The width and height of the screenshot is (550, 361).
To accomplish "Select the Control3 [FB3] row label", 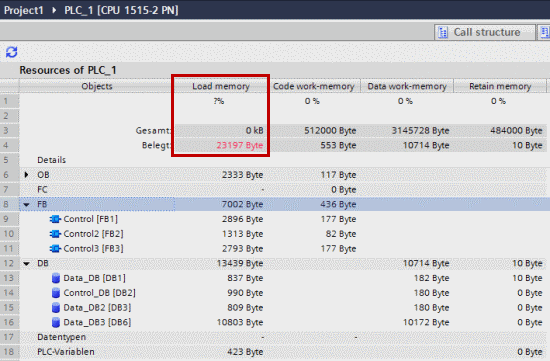I will tap(93, 248).
